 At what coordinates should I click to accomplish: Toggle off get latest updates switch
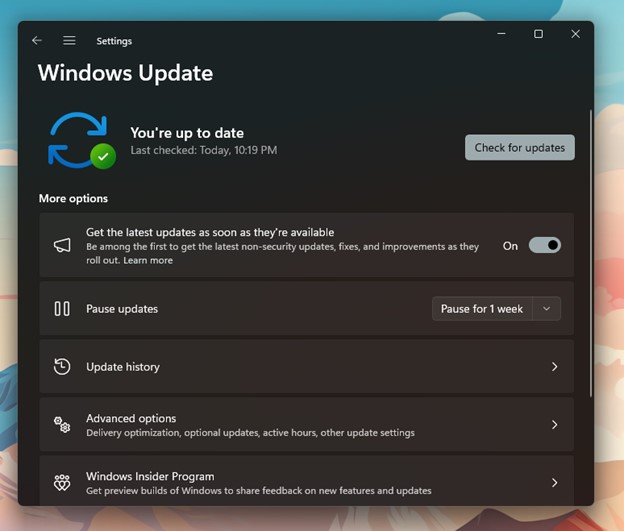(545, 246)
